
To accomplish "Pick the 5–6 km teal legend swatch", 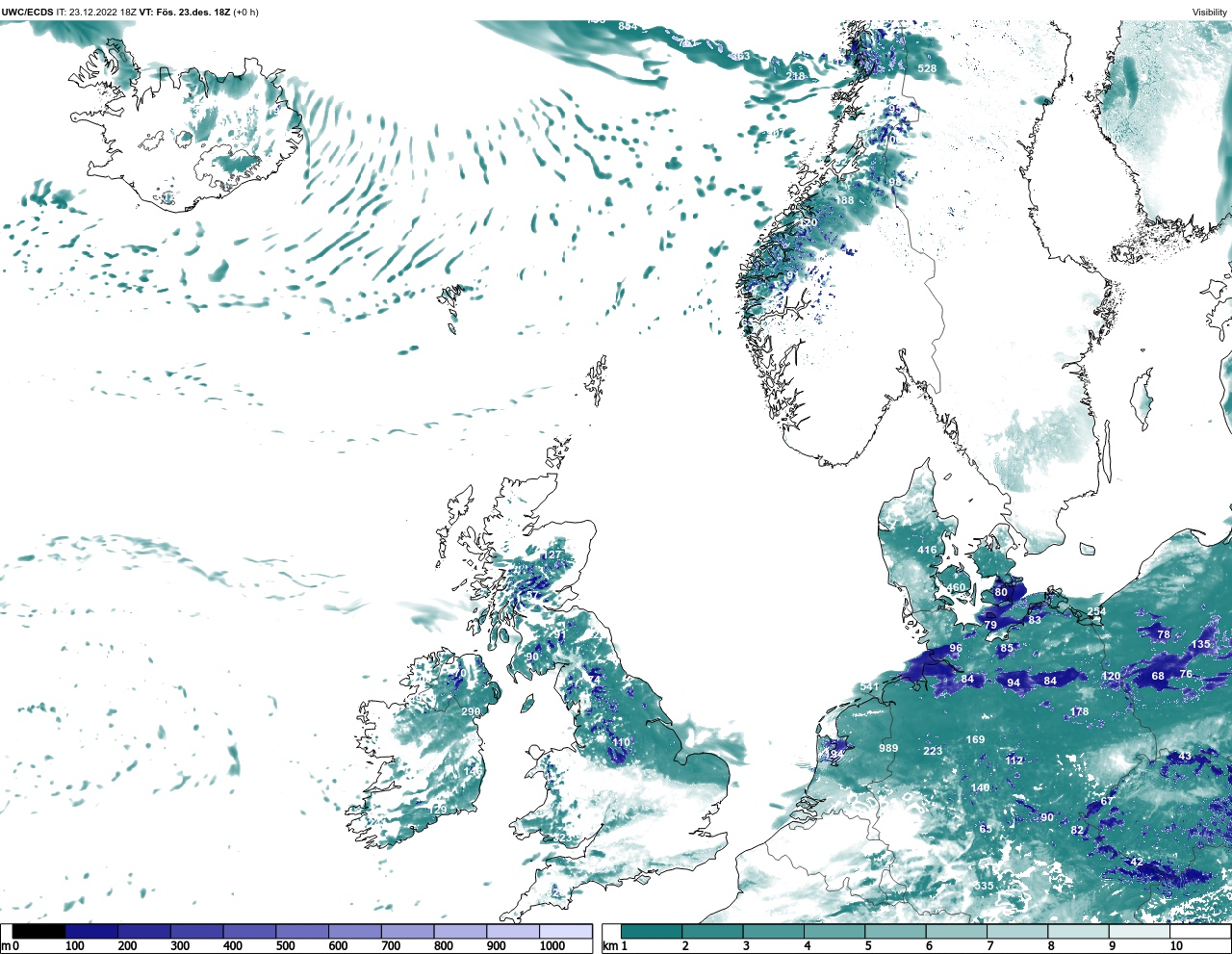I will click(x=895, y=932).
